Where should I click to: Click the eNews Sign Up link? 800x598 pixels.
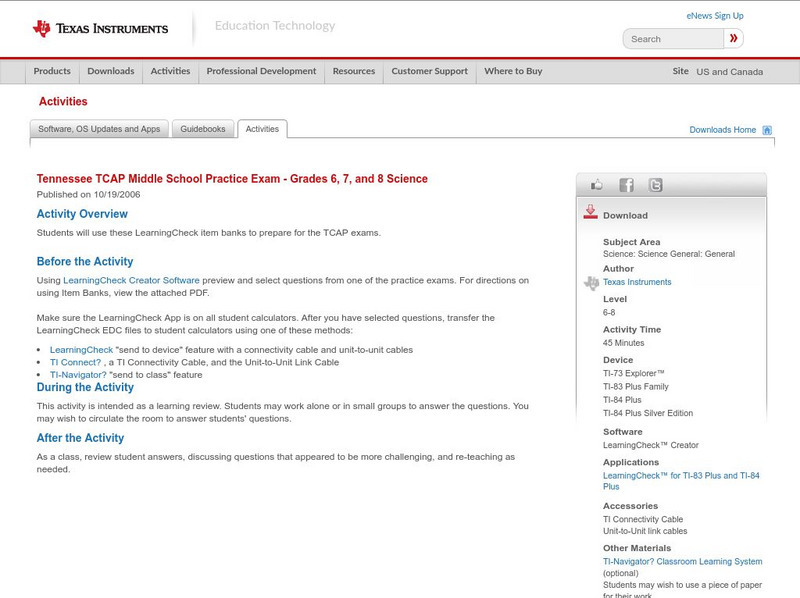tap(714, 15)
